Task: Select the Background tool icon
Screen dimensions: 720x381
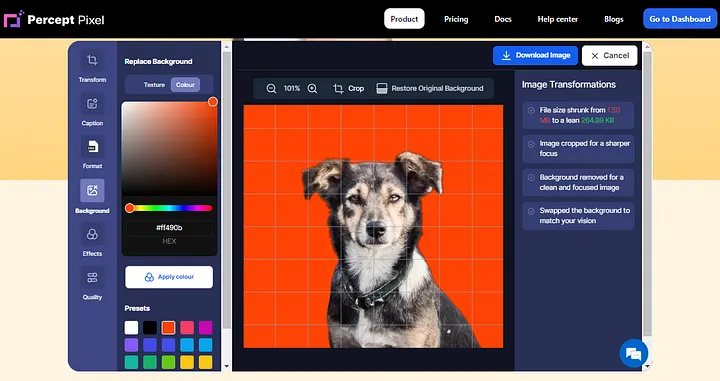Action: coord(92,190)
